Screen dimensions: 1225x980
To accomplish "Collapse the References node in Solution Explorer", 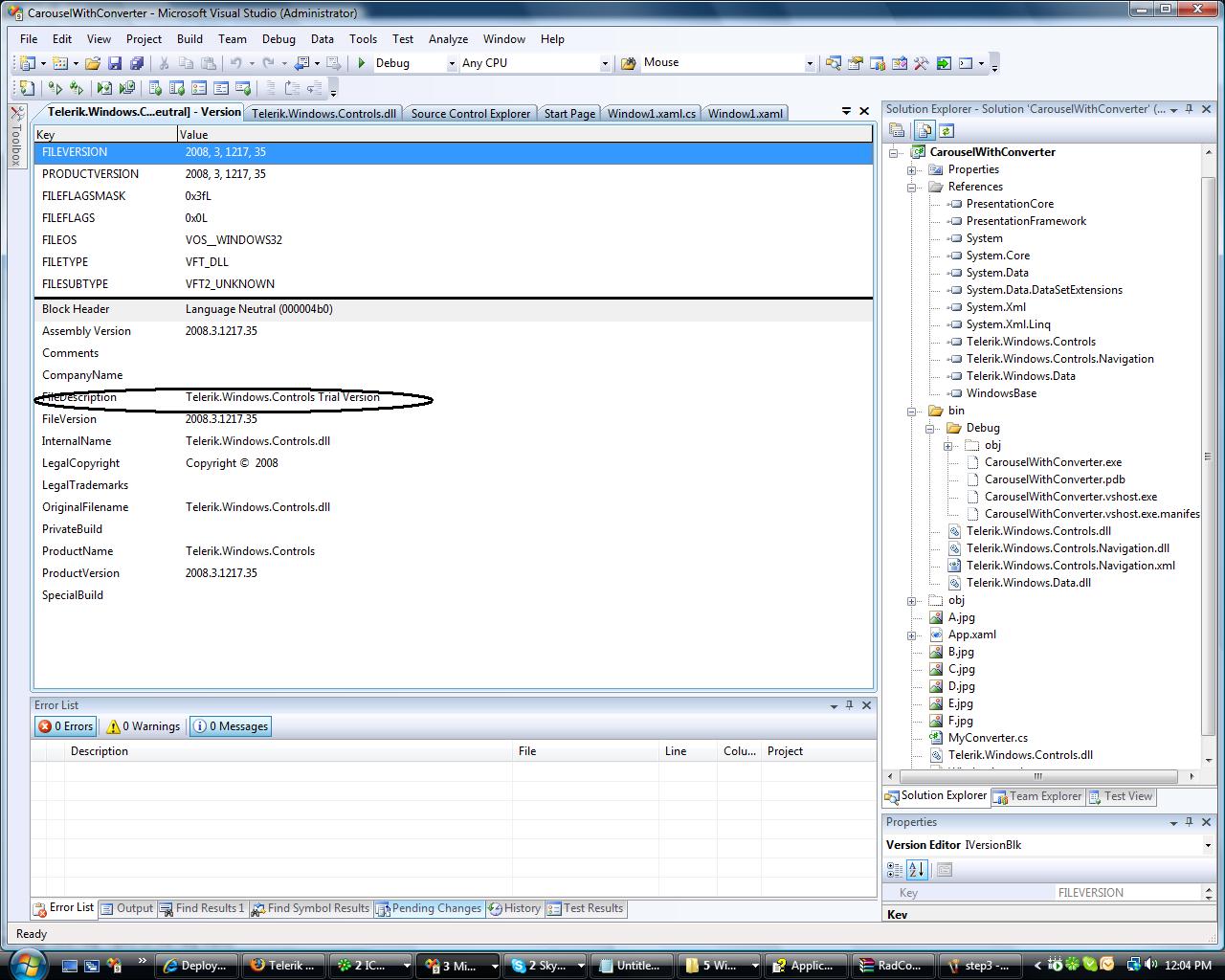I will pyautogui.click(x=912, y=187).
